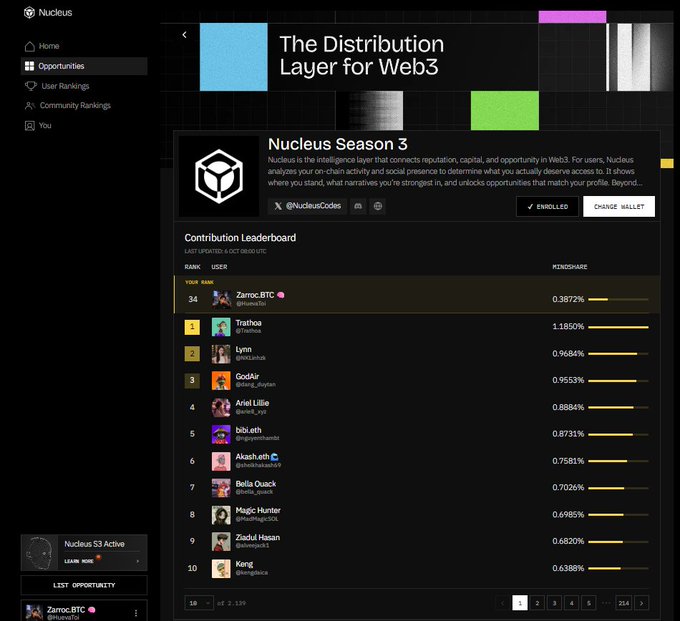Open Trathoa's avatar
Viewport: 680px width, 621px height.
point(221,327)
